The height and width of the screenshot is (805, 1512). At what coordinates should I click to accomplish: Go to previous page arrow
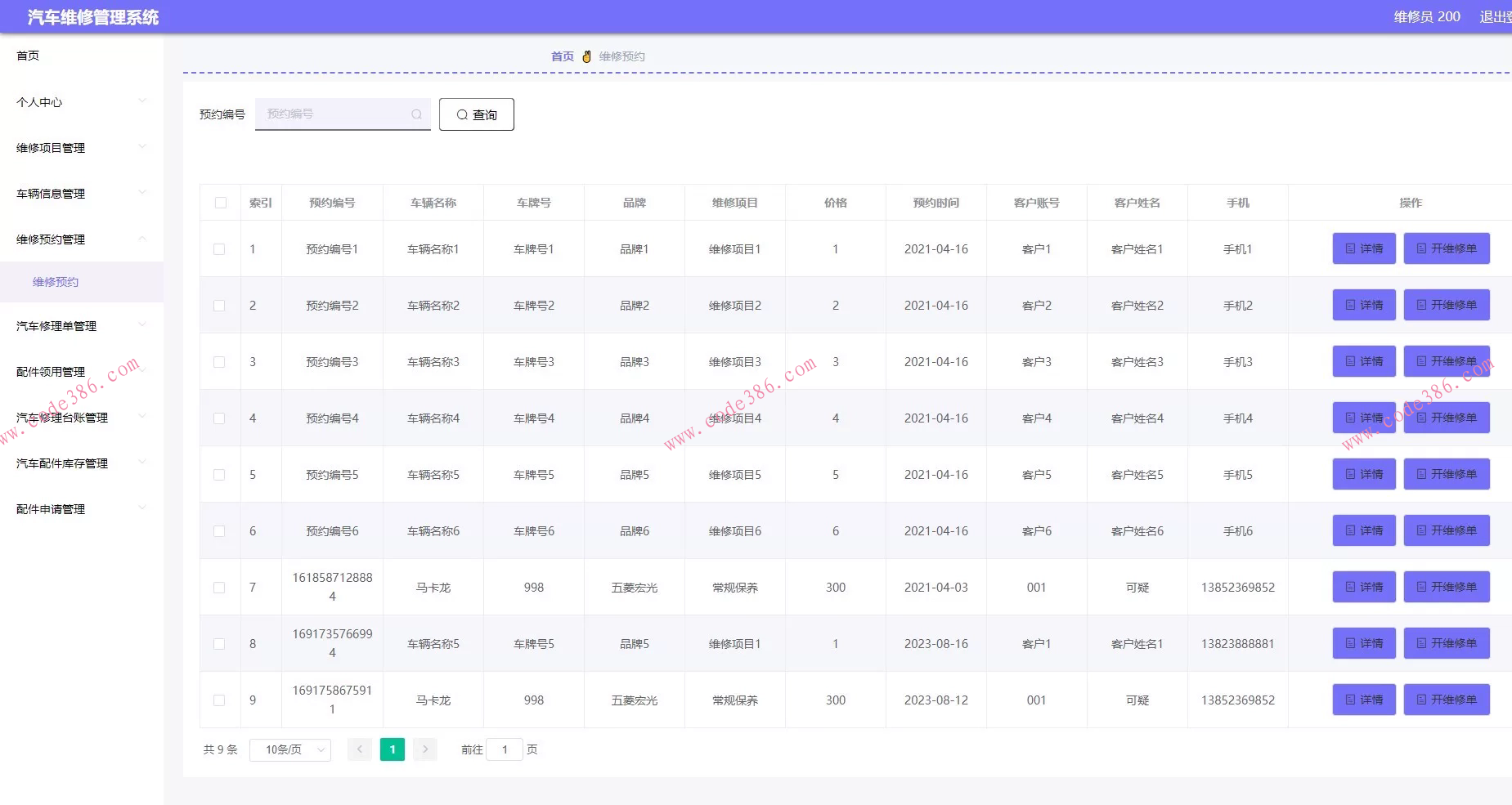[360, 749]
